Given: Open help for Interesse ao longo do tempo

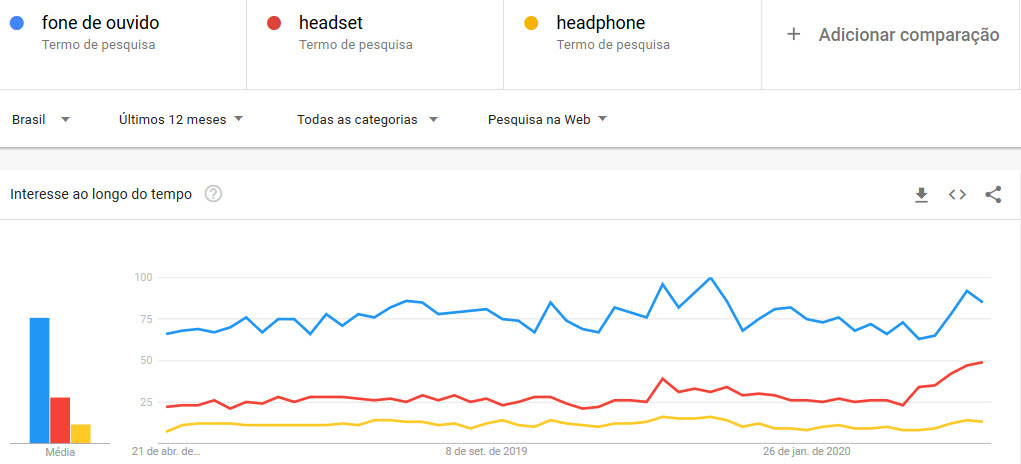Looking at the screenshot, I should pos(213,194).
